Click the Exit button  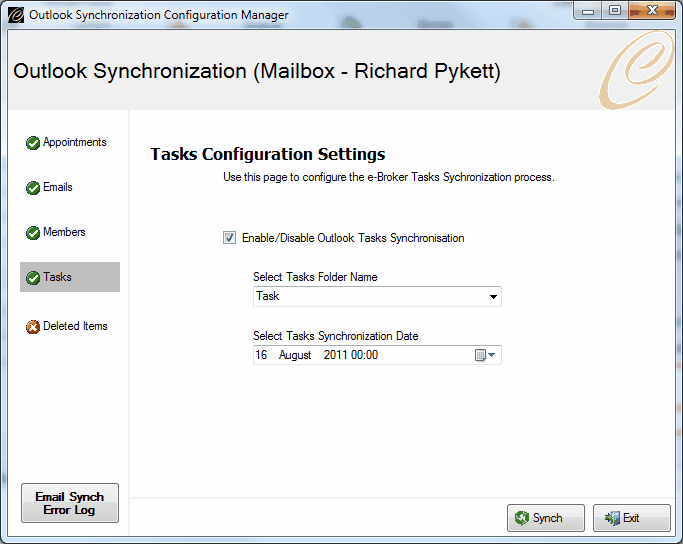pyautogui.click(x=632, y=518)
